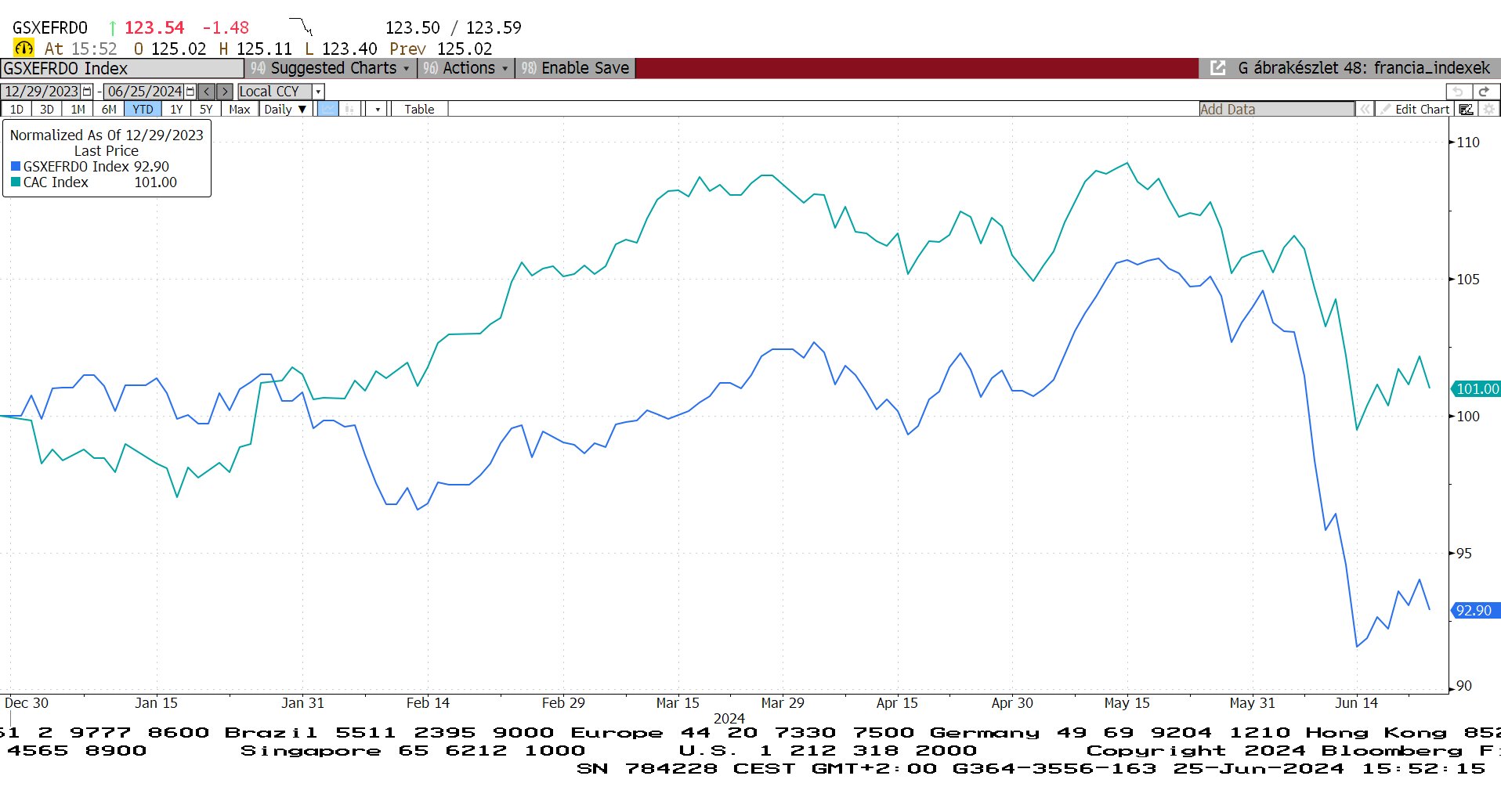Click the 92.90 last value axis tag
This screenshot has height=812, width=1501.
tap(1476, 611)
